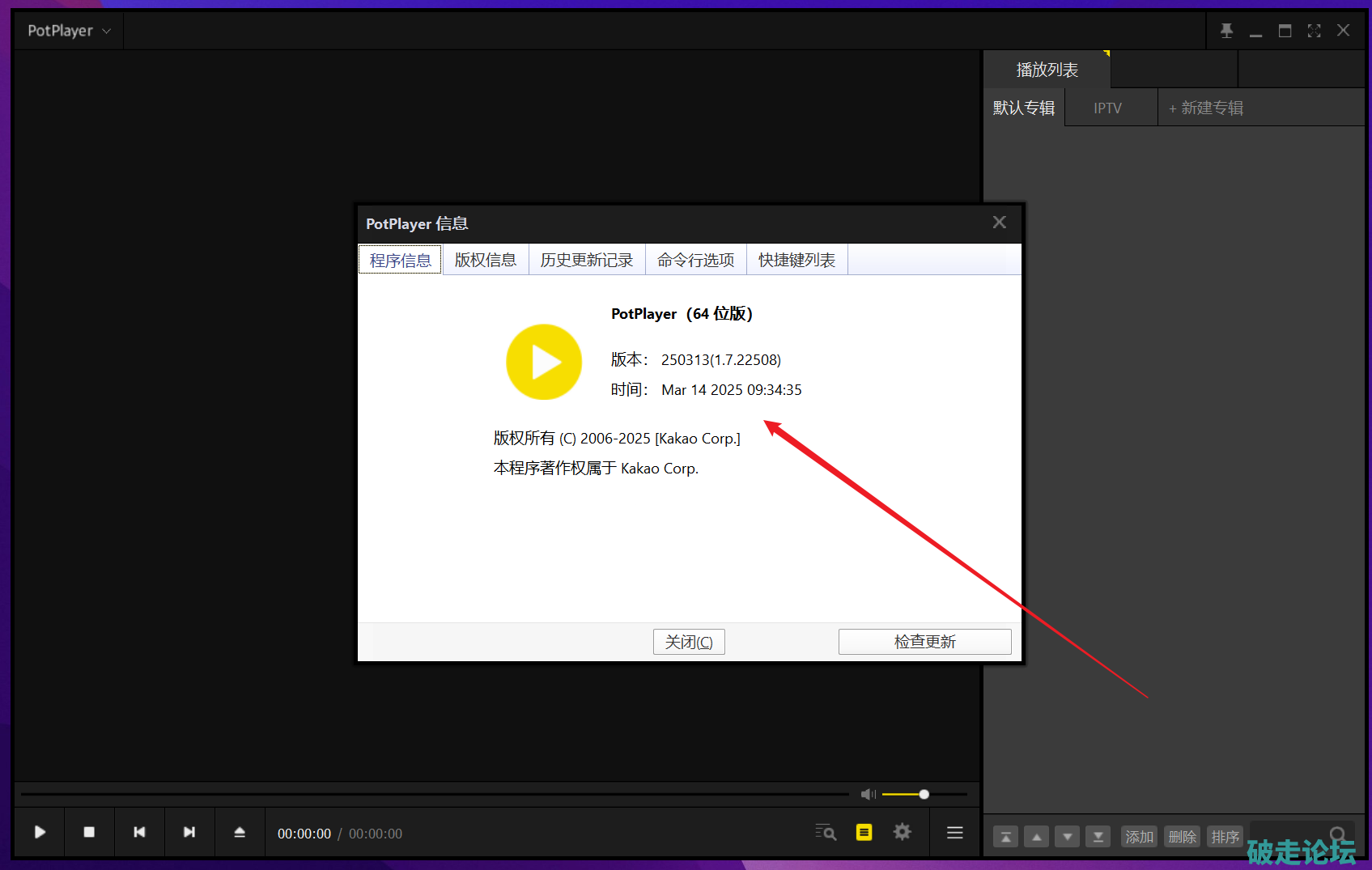Expand the PotPlayer main menu dropdown
Image resolution: width=1372 pixels, height=870 pixels.
coord(69,31)
